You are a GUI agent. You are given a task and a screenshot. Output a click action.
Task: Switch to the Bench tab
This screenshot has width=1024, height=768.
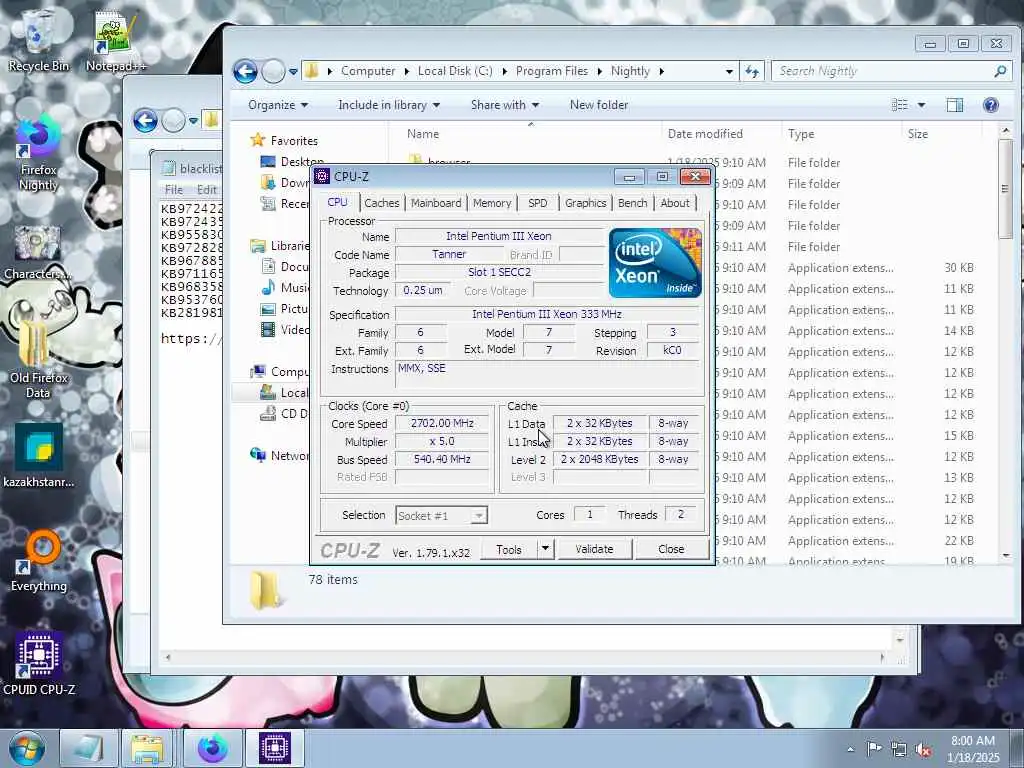632,203
